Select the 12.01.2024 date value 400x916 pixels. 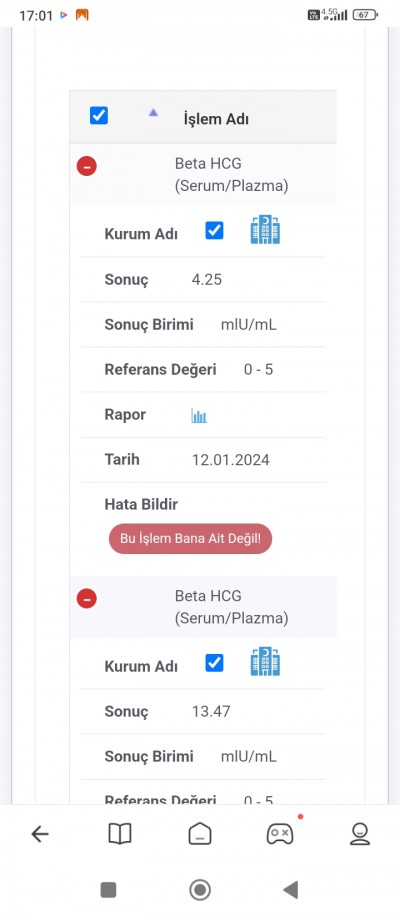click(x=231, y=460)
